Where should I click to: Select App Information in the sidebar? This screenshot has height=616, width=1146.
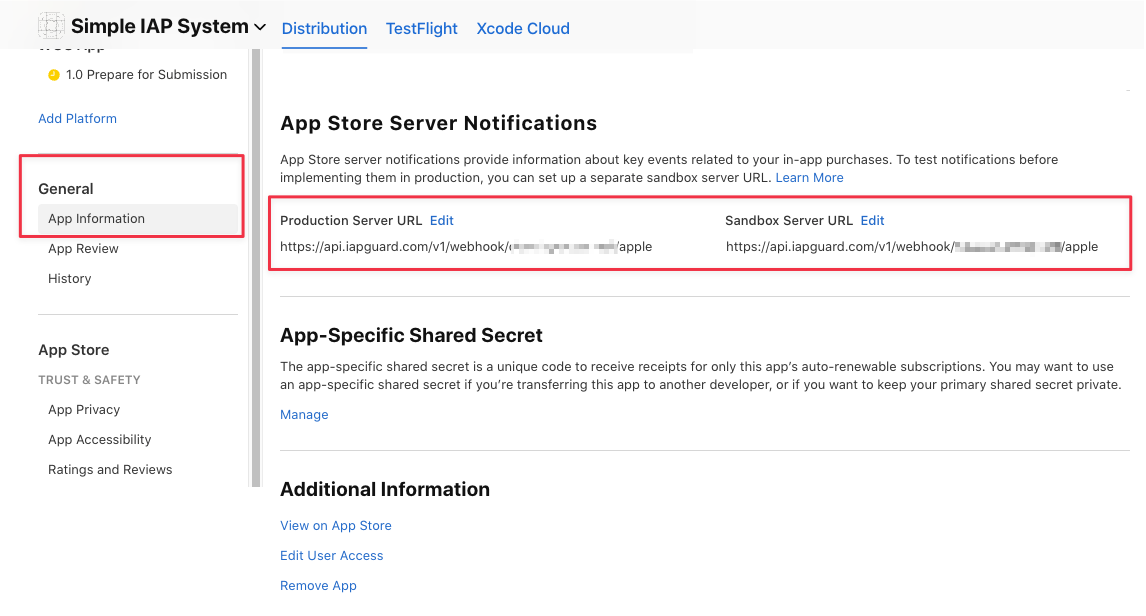[x=96, y=219]
